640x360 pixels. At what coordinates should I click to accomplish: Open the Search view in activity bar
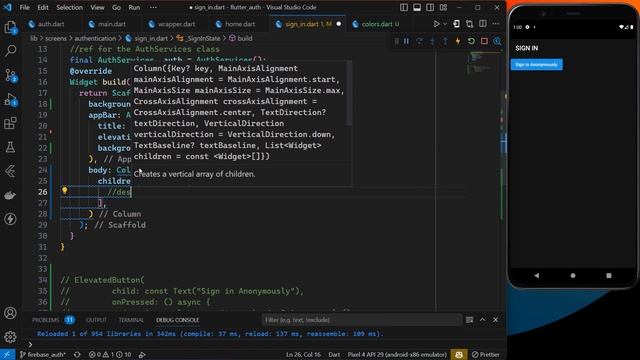click(x=10, y=51)
